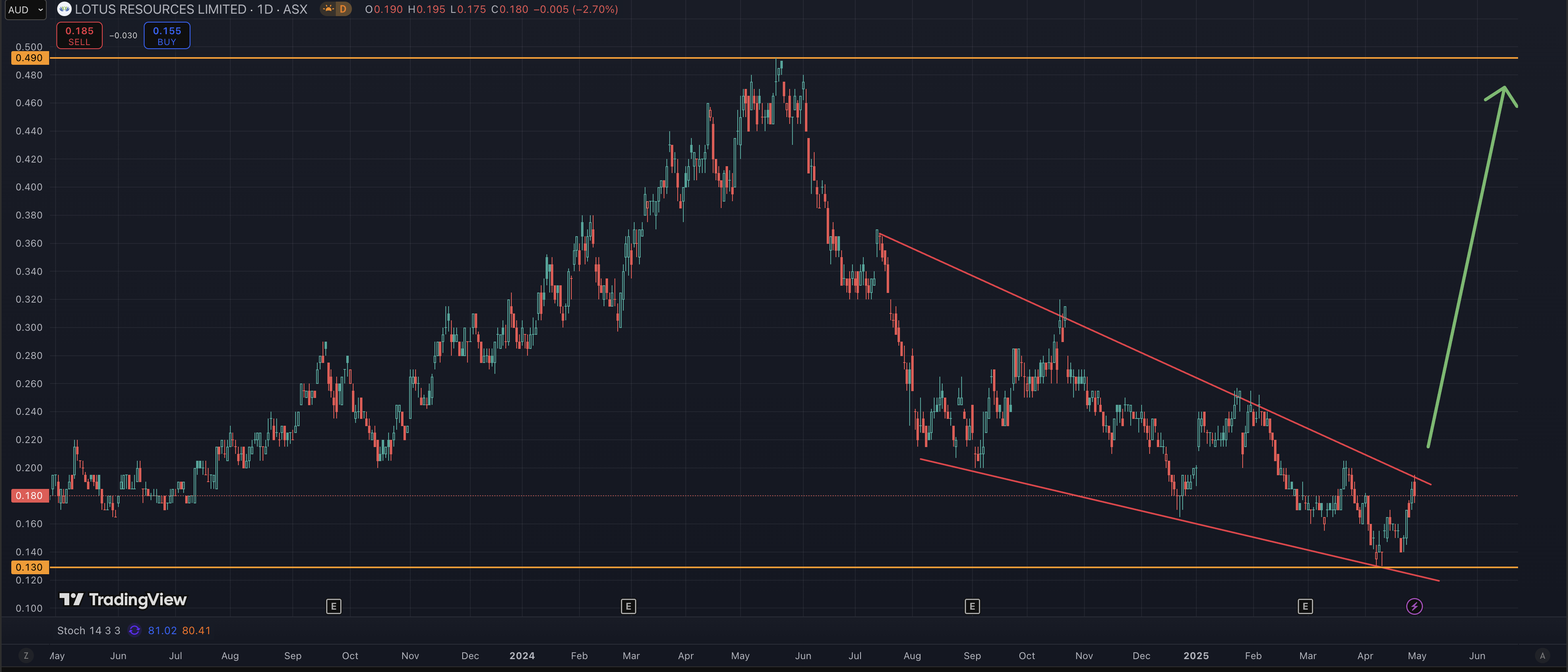Open the E earnings marker near September 2024
This screenshot has height=672, width=1568.
(x=972, y=606)
